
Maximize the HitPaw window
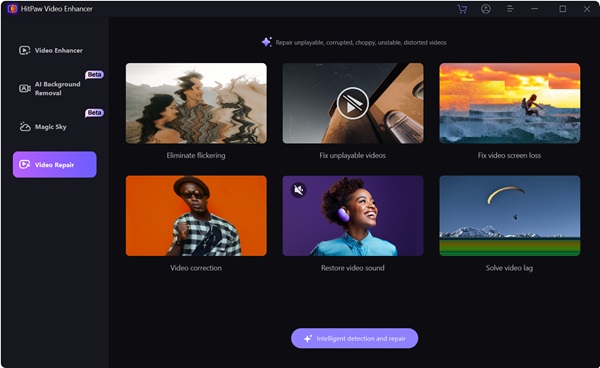click(x=562, y=9)
